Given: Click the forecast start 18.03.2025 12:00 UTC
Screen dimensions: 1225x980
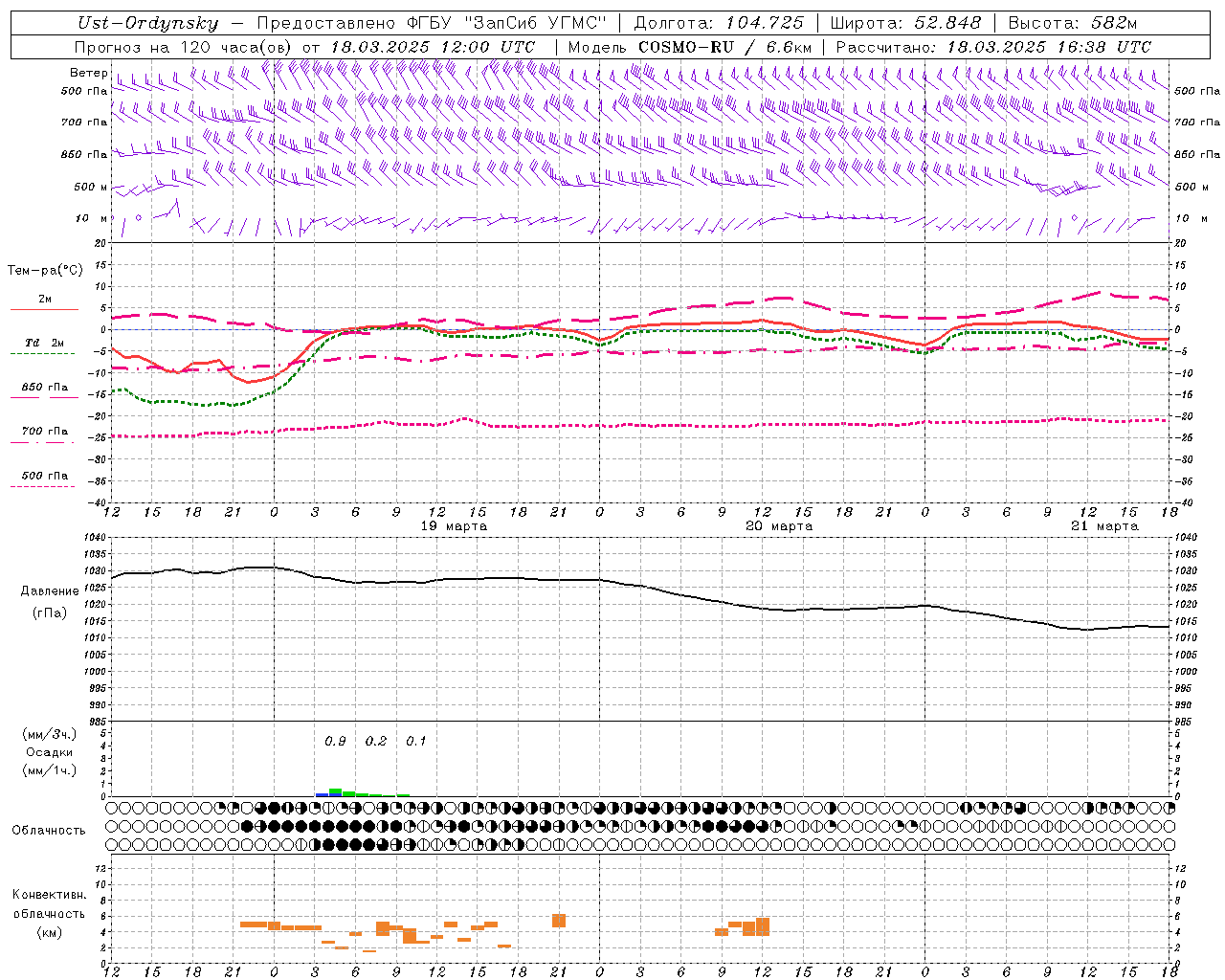Looking at the screenshot, I should coord(433,47).
